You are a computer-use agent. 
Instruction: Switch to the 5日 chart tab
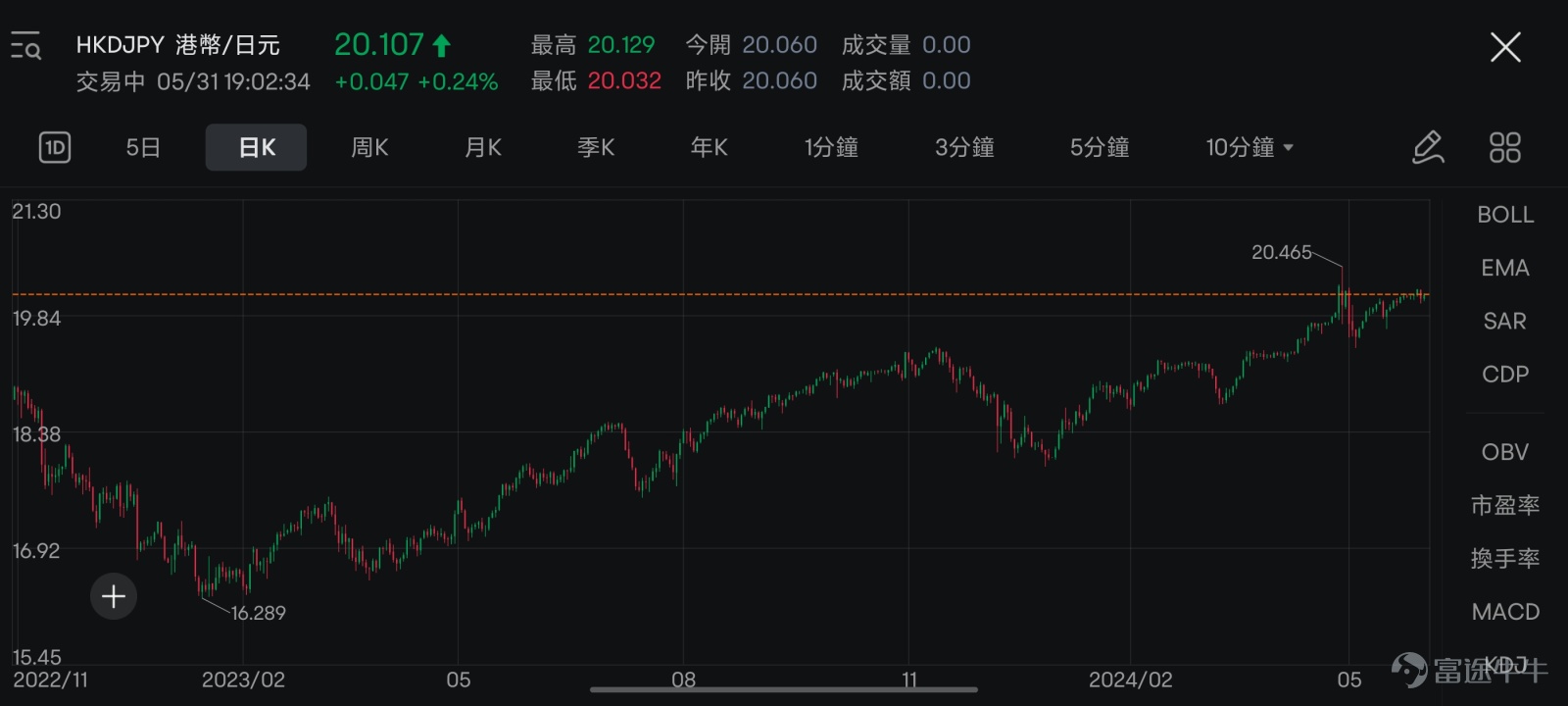(143, 147)
